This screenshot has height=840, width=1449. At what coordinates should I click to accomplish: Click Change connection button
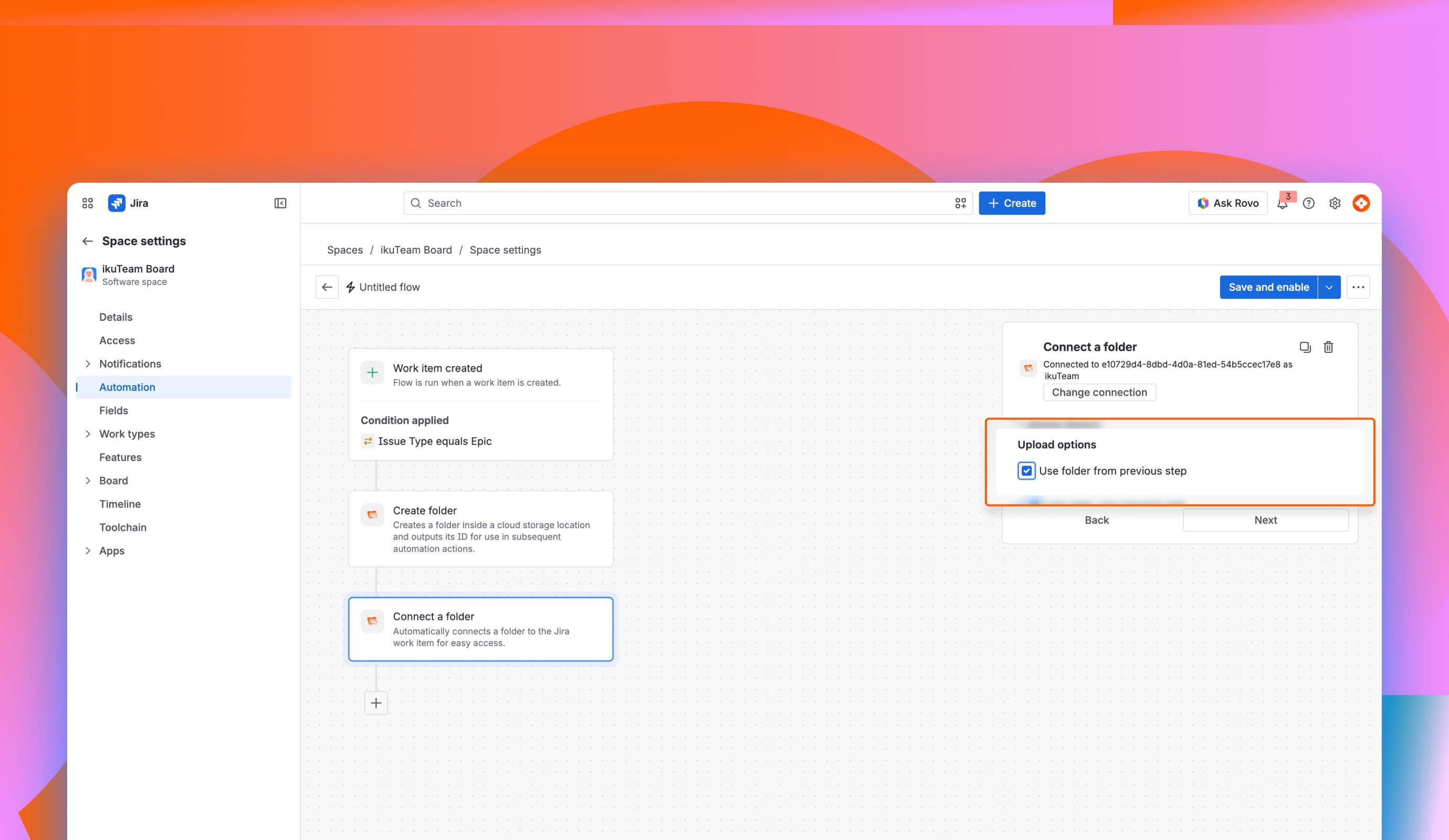pyautogui.click(x=1099, y=392)
